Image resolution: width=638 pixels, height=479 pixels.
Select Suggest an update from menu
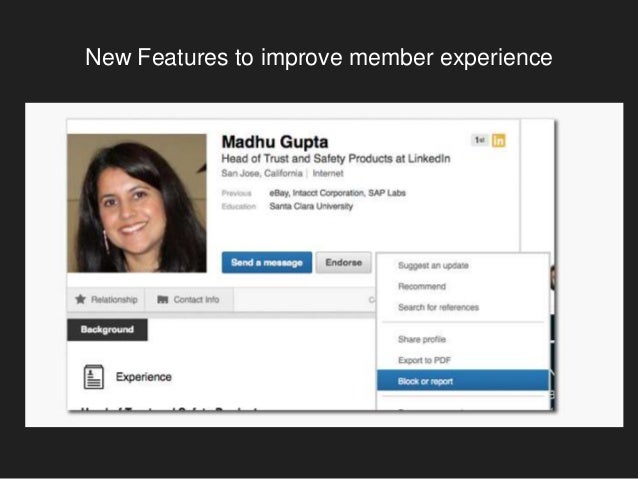point(433,265)
